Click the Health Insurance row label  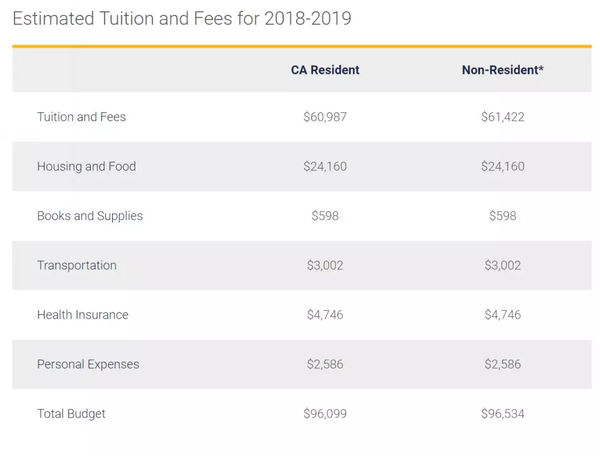tap(83, 315)
